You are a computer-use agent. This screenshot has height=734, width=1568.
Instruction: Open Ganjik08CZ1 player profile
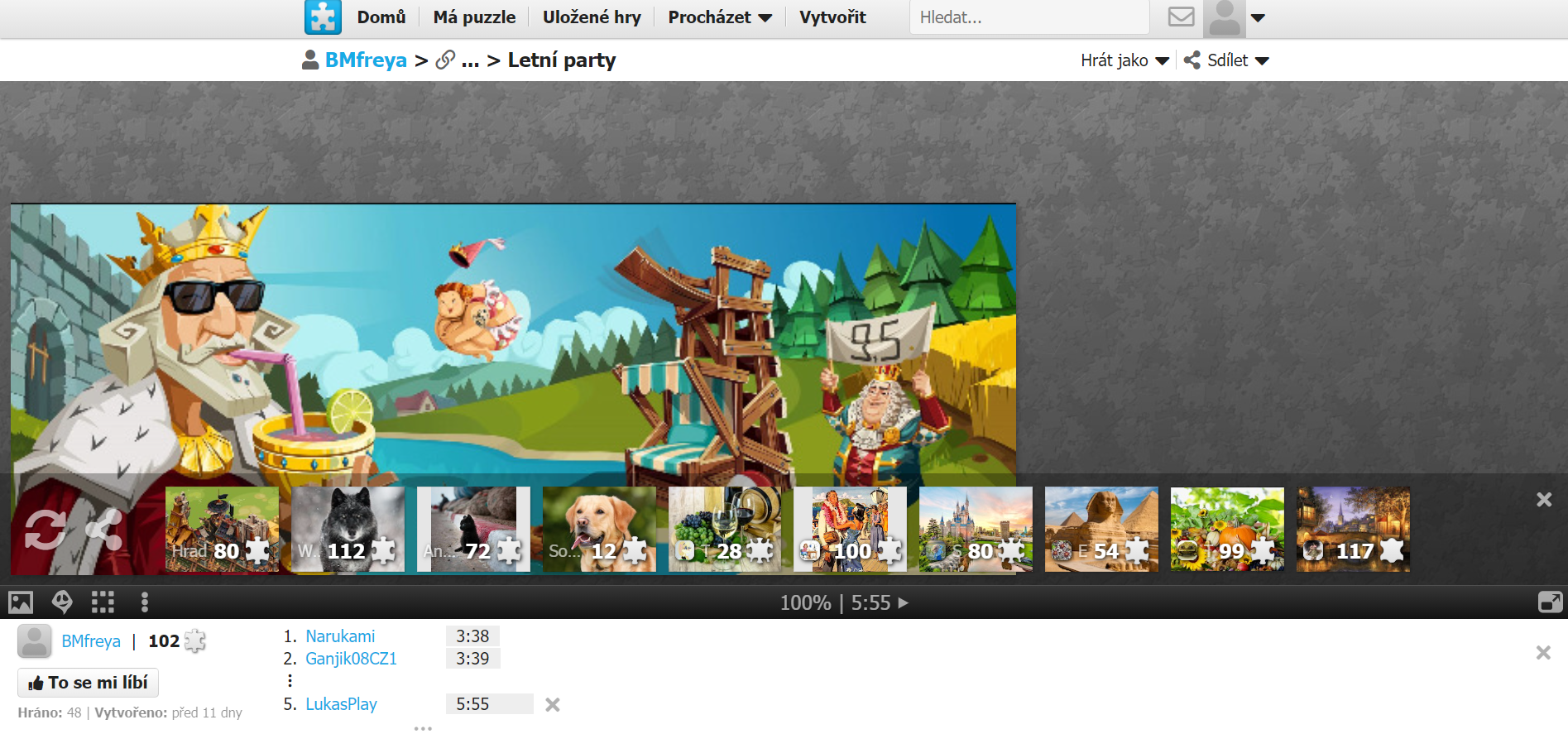coord(352,659)
